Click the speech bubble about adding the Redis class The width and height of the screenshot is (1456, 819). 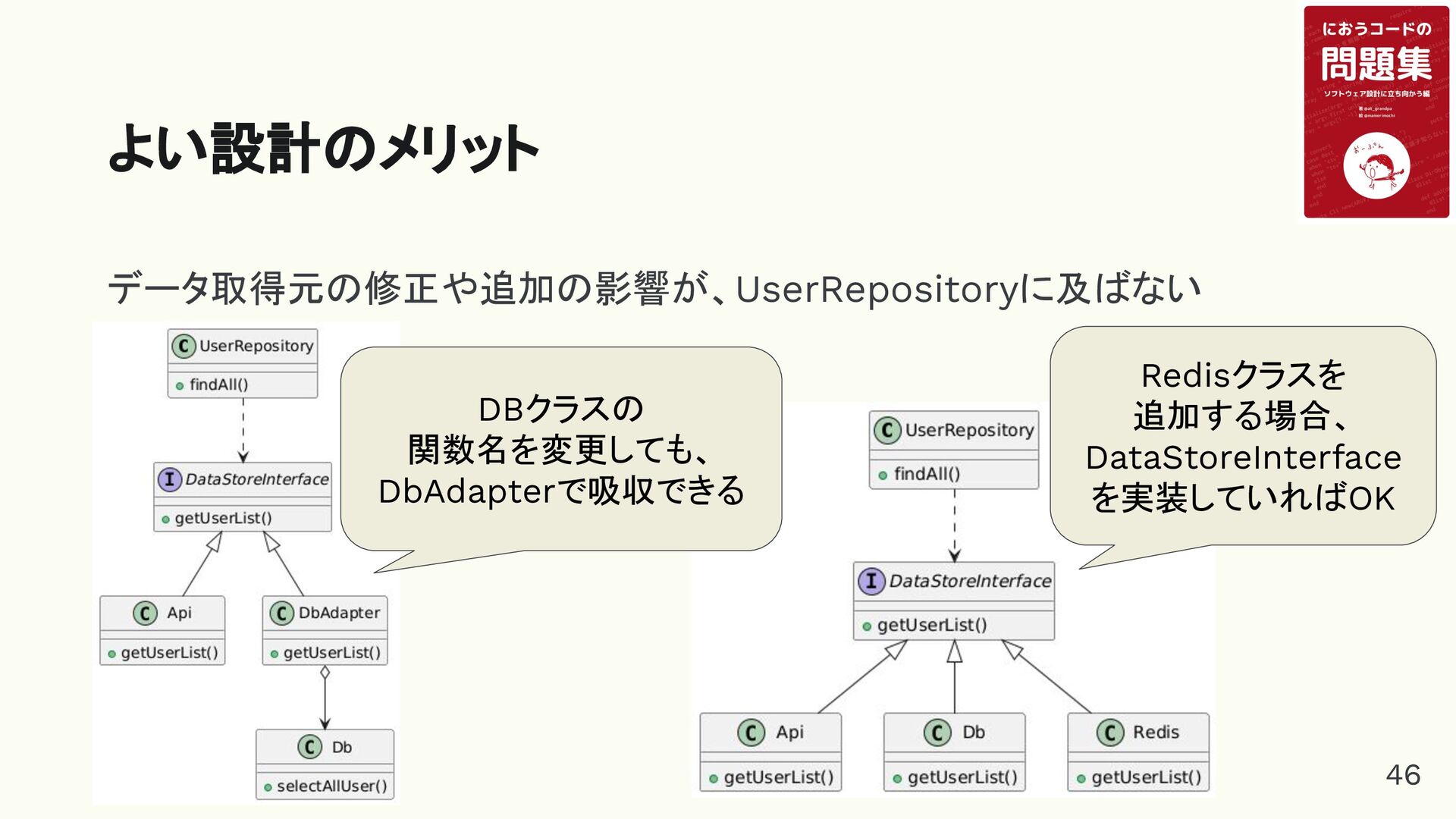coord(1242,436)
